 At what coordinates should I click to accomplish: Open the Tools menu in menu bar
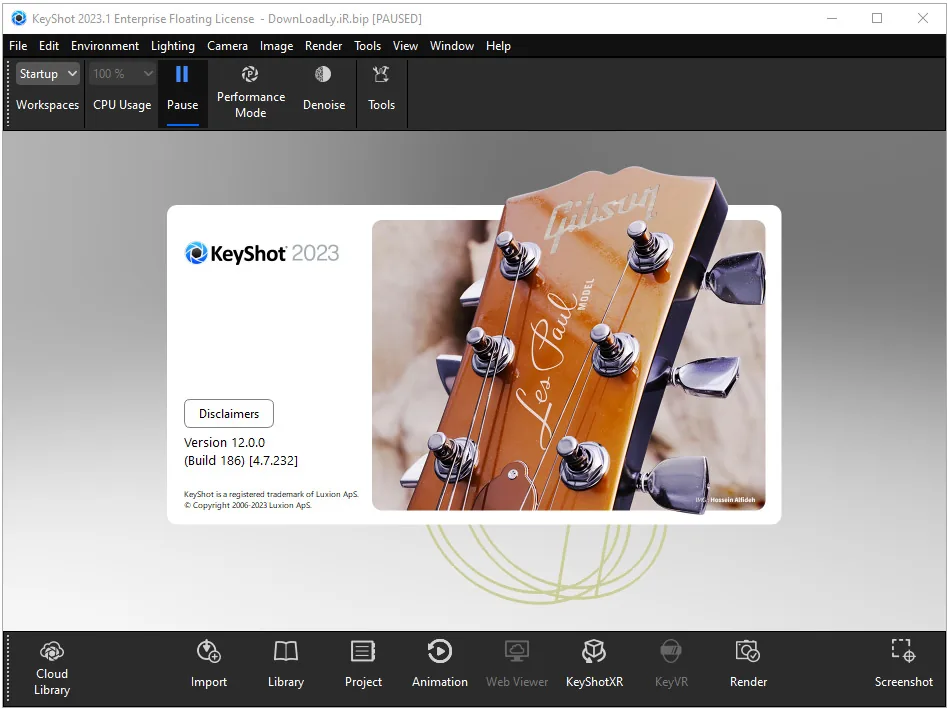[x=367, y=46]
